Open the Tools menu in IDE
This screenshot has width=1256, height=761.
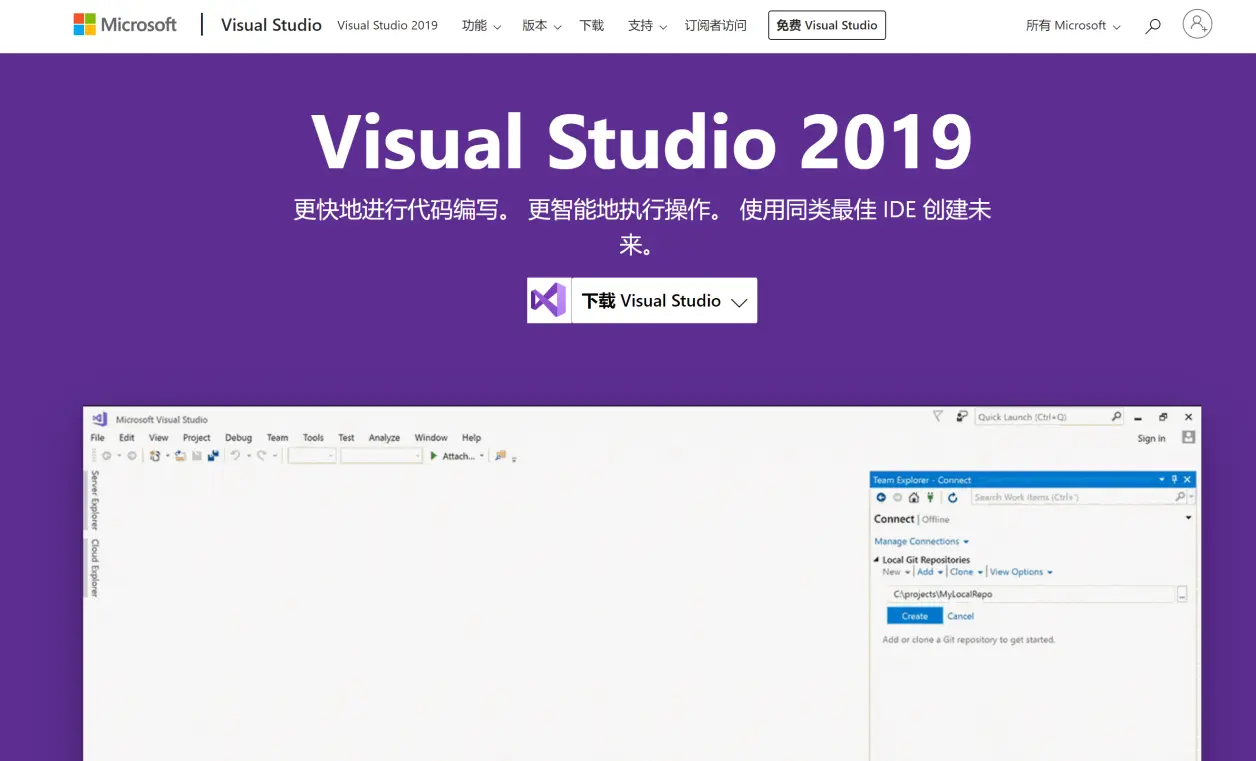pyautogui.click(x=313, y=438)
